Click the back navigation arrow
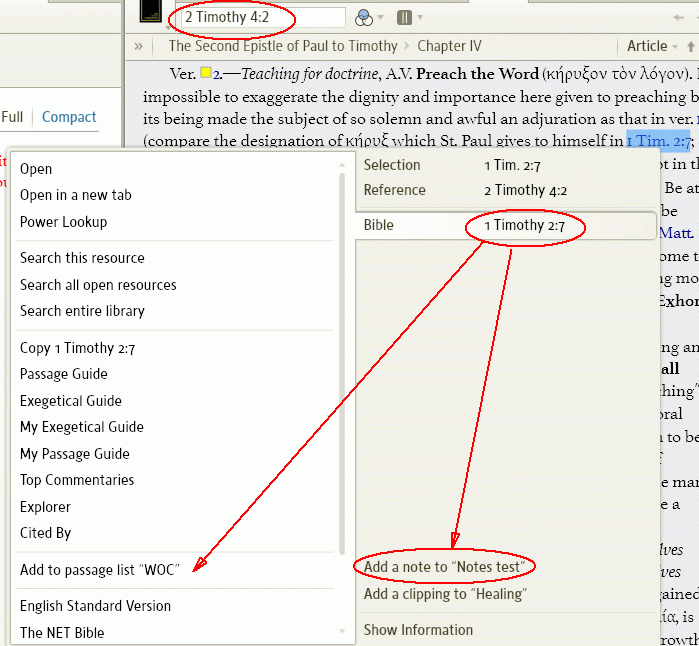This screenshot has height=646, width=699. tap(678, 18)
